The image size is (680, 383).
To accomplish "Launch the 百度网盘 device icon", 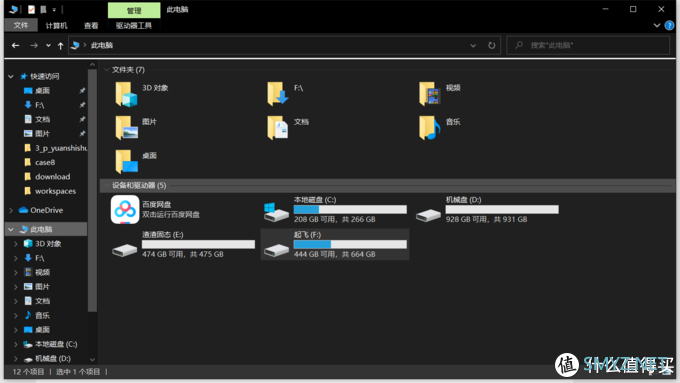I will [x=125, y=210].
